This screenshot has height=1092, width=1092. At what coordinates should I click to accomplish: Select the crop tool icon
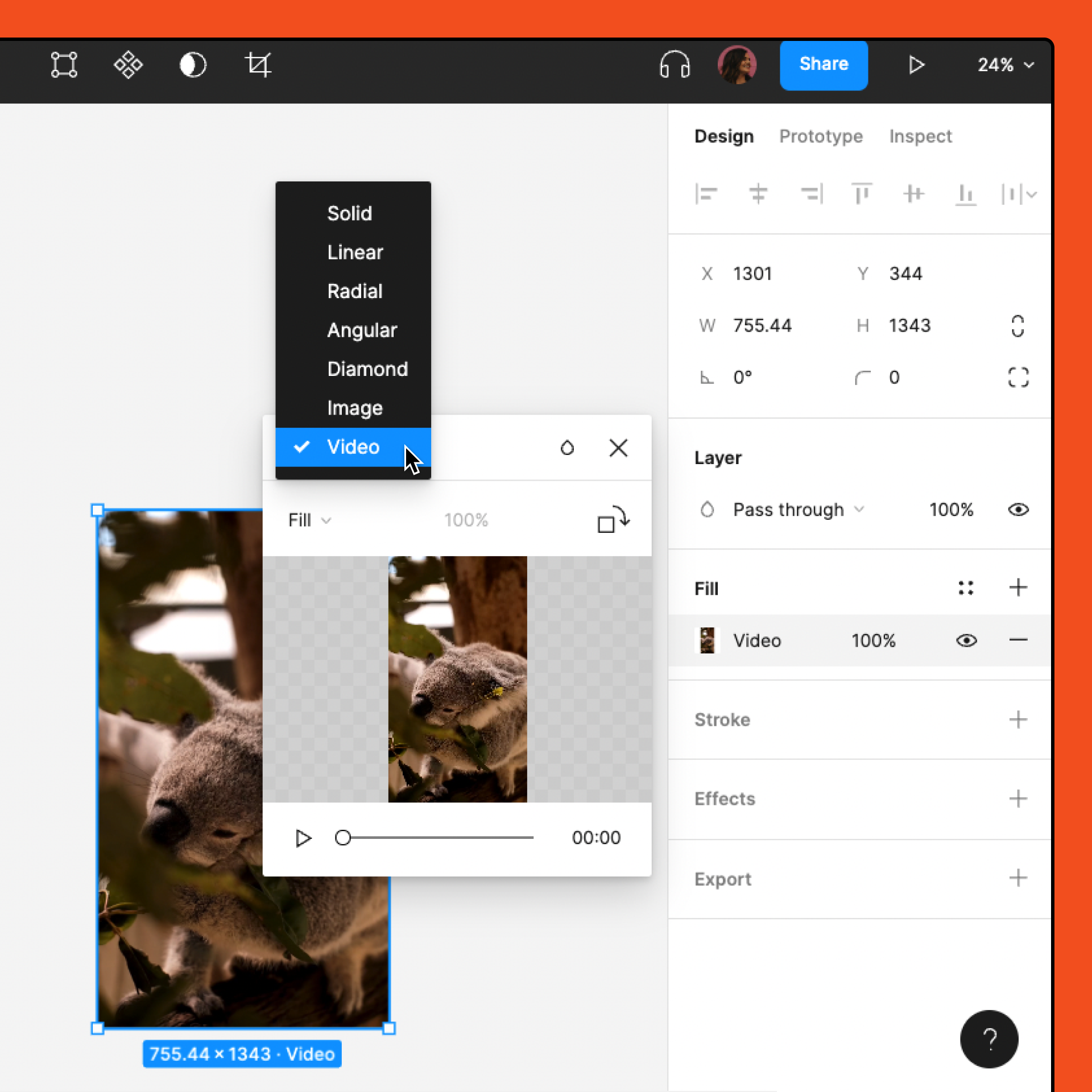[259, 65]
